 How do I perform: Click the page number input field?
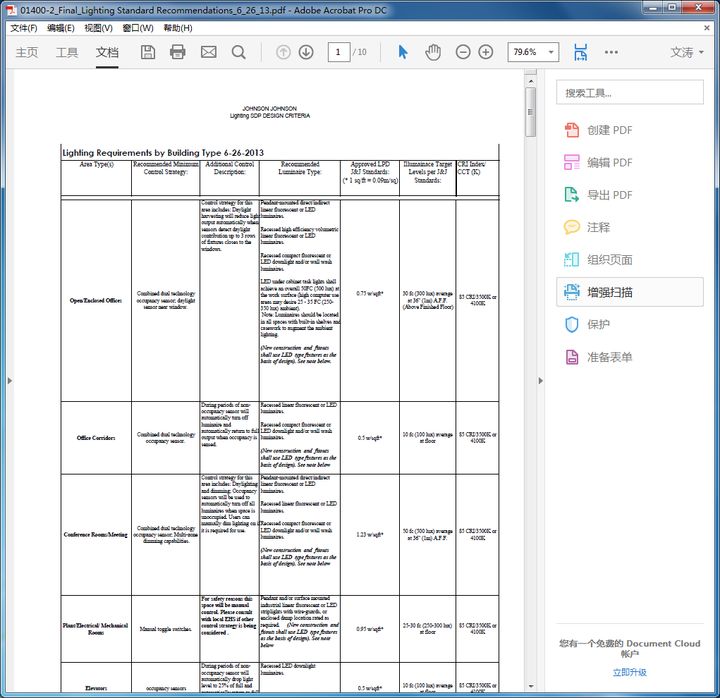(x=338, y=52)
